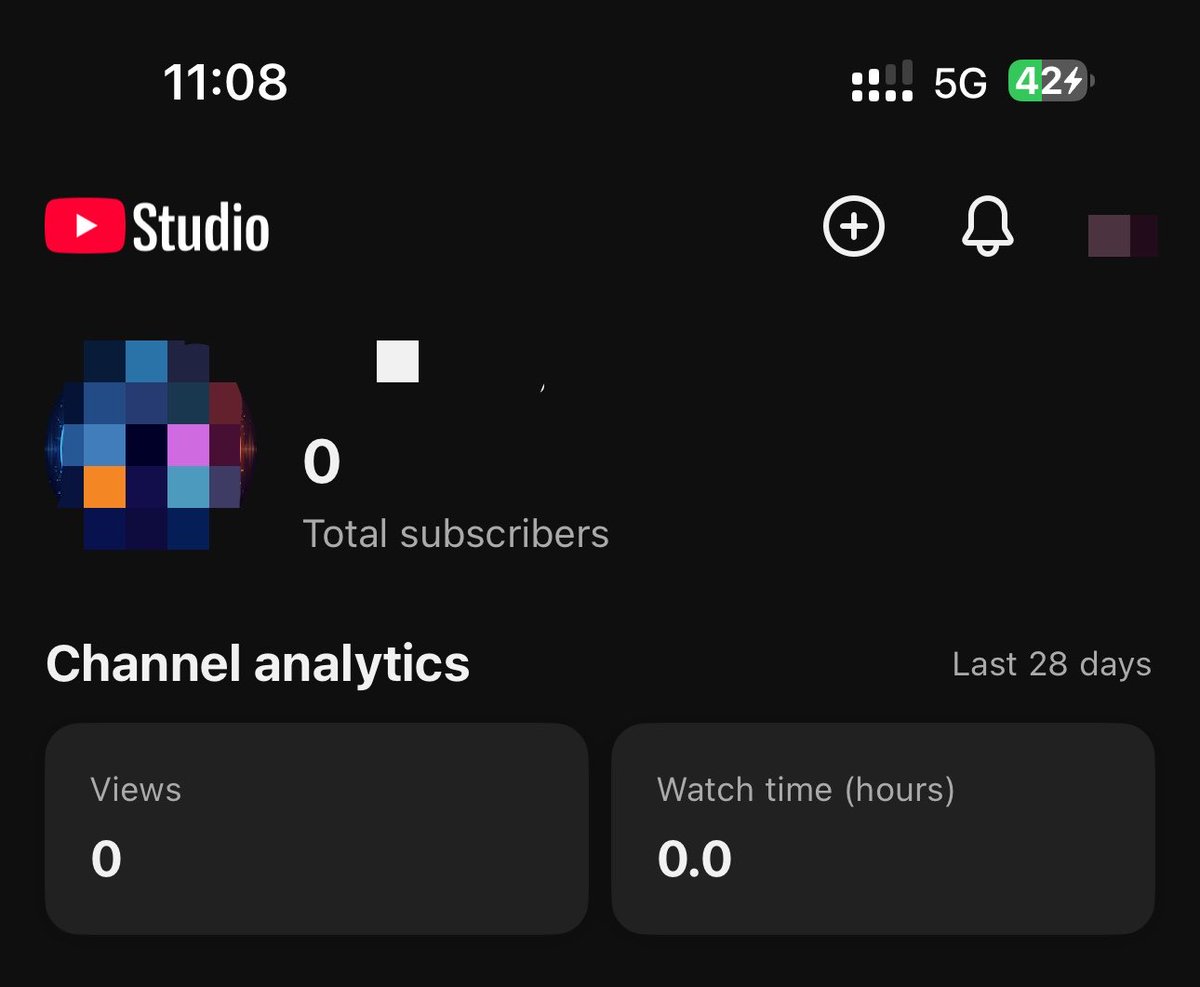Viewport: 1200px width, 987px height.
Task: Tap the battery charging indicator
Action: click(1051, 81)
